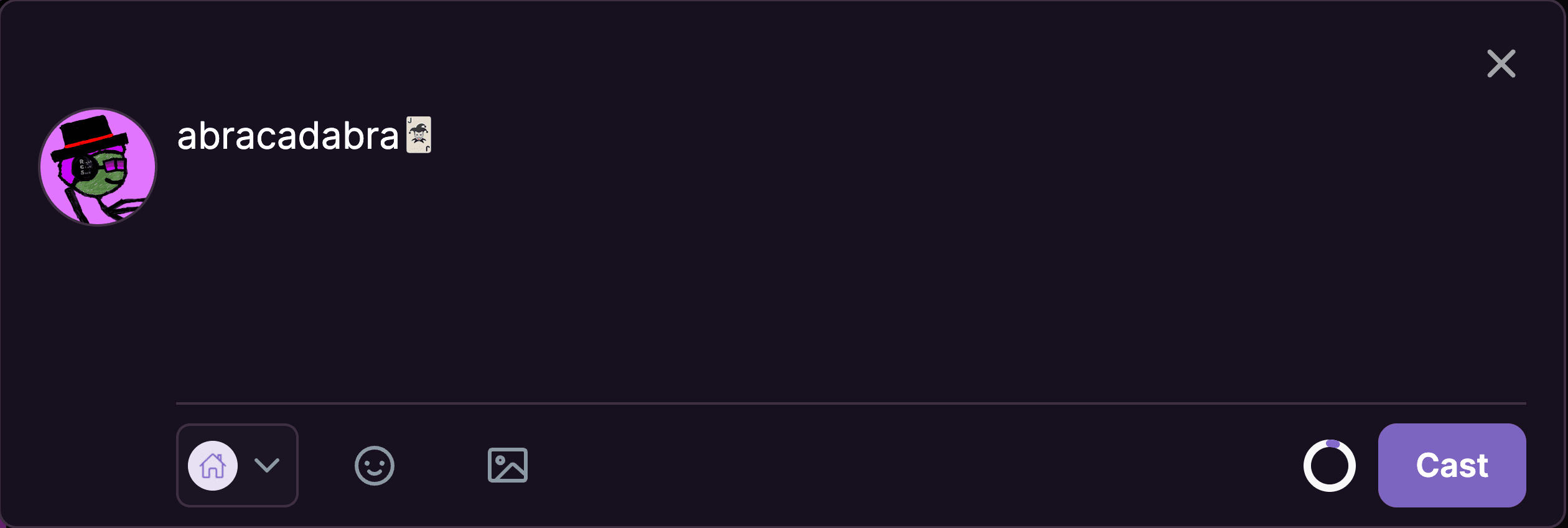Click the house icon in channel picker
The width and height of the screenshot is (1568, 528).
point(213,465)
